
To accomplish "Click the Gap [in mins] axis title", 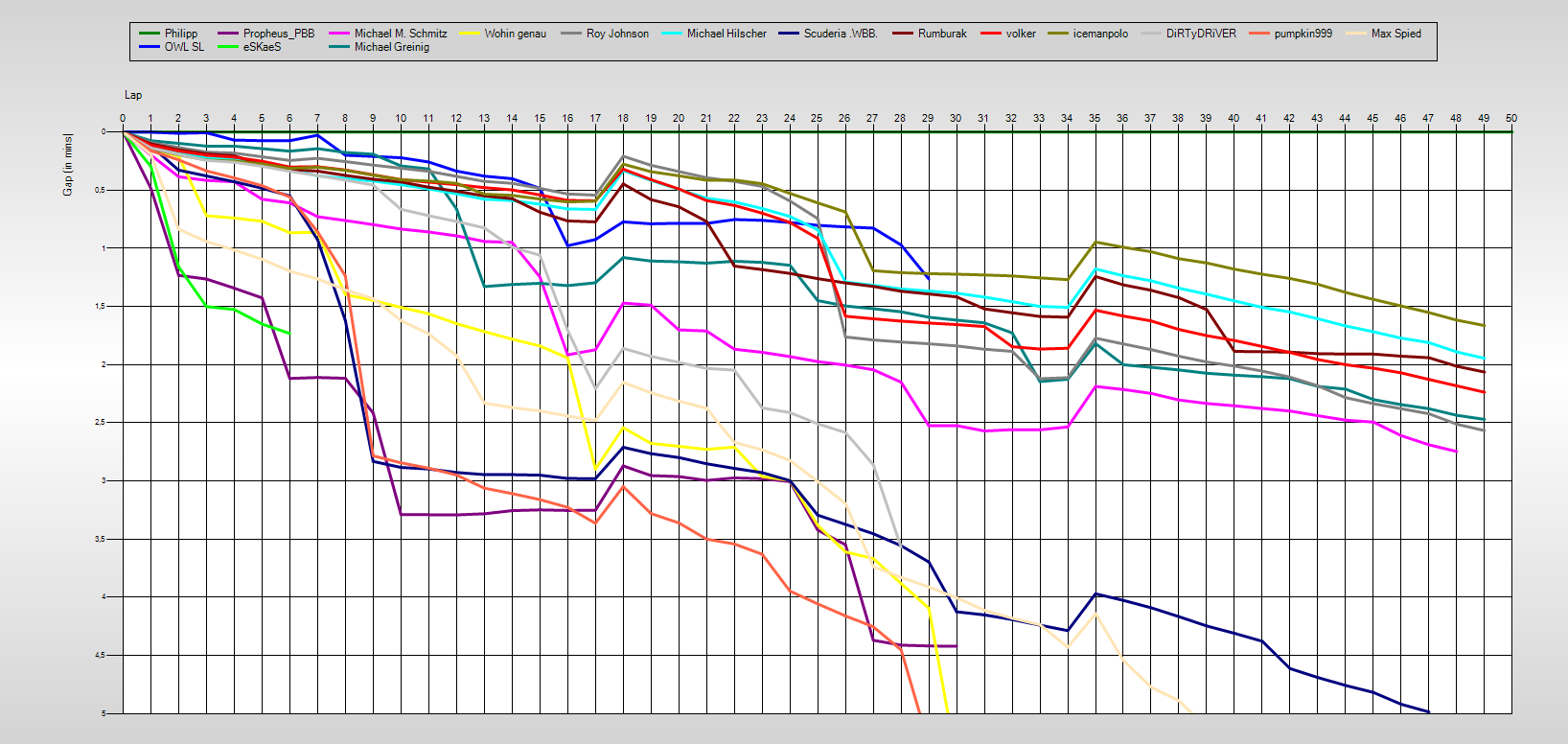I will [x=68, y=165].
